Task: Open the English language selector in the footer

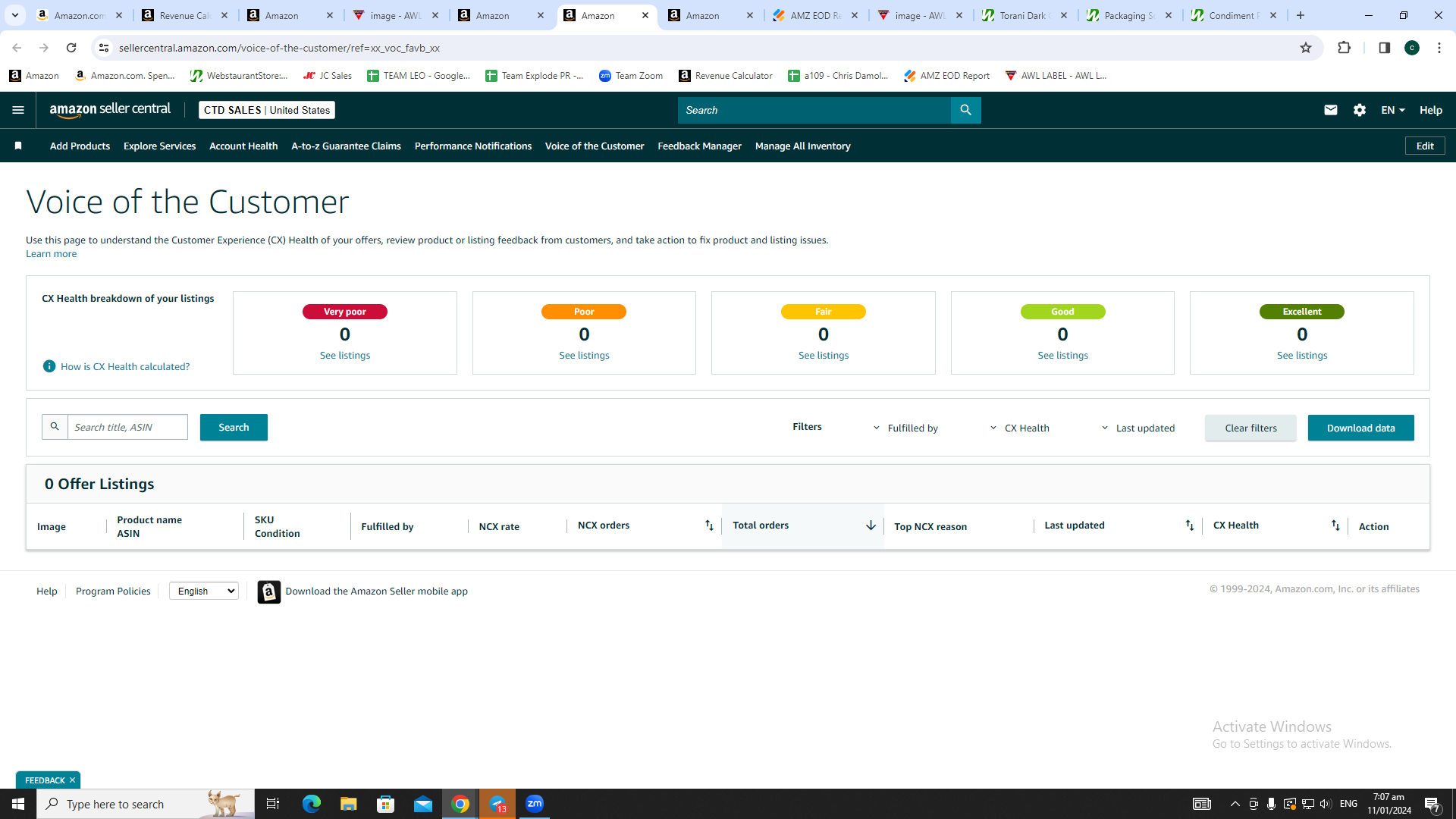Action: (x=203, y=591)
